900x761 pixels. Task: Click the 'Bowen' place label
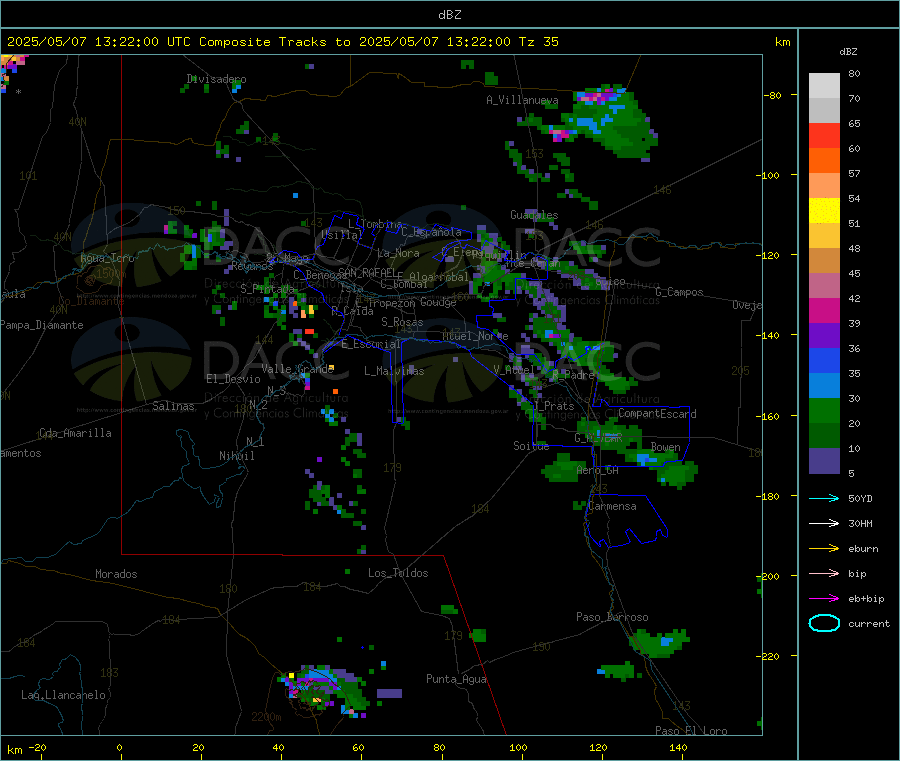point(665,446)
